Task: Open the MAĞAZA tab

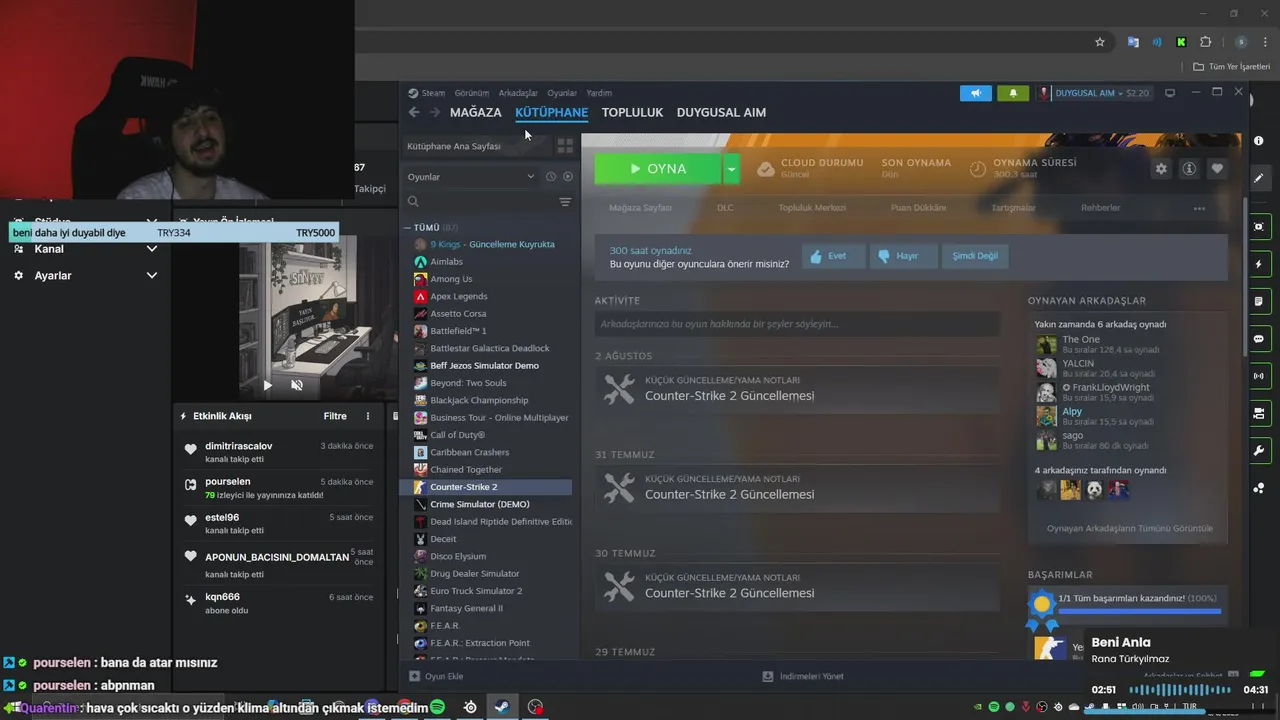Action: click(x=476, y=112)
